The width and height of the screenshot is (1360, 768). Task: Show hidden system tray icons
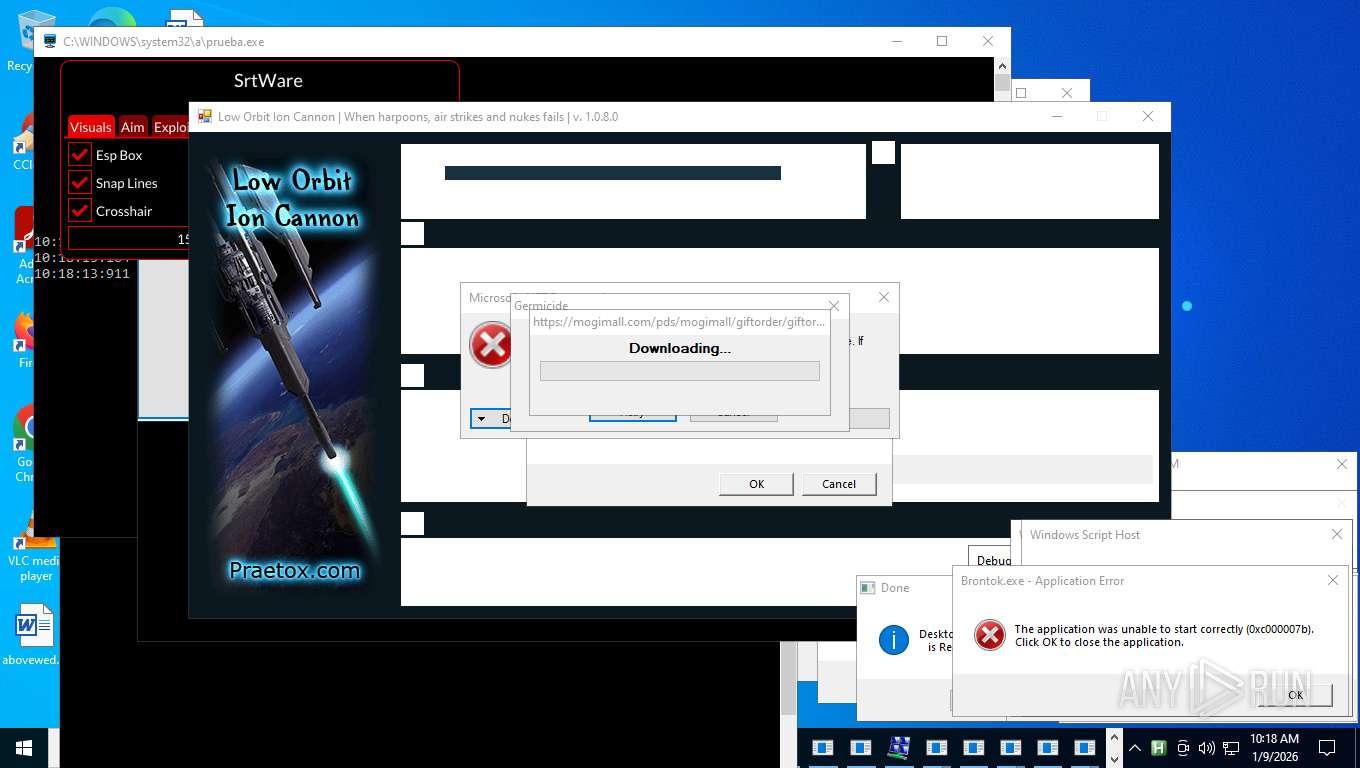pos(1135,747)
